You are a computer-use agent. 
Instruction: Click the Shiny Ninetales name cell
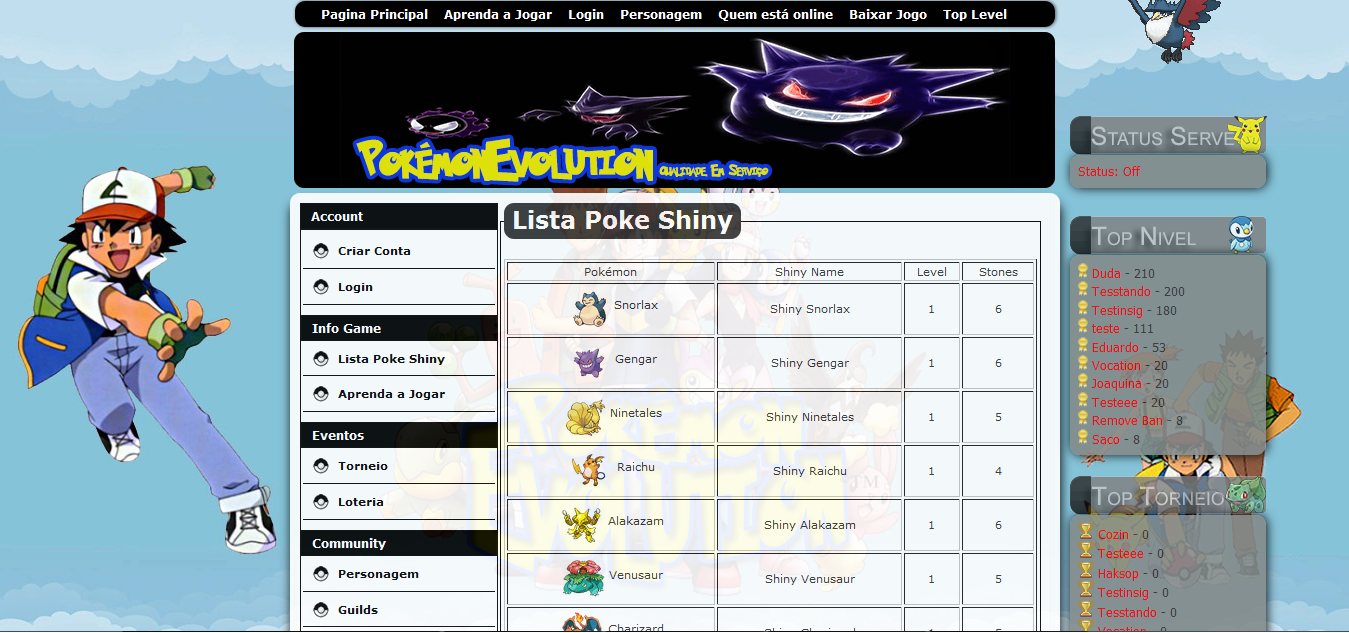tap(810, 417)
